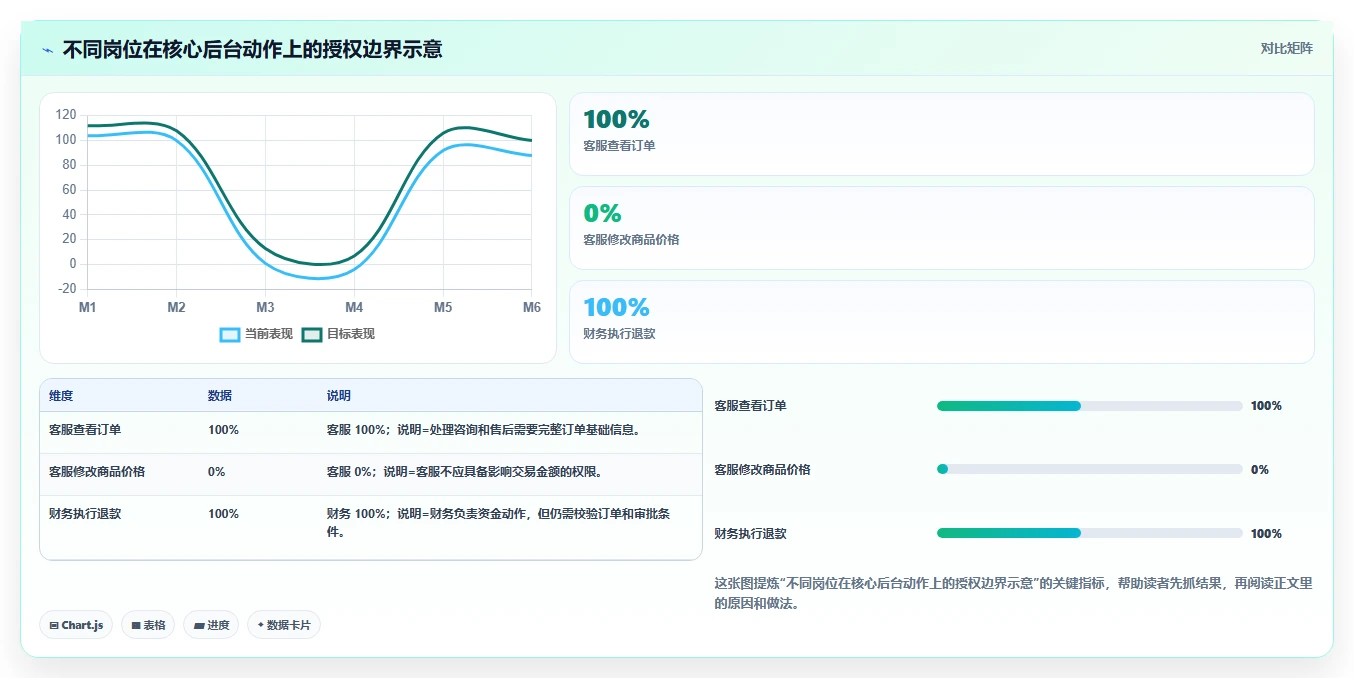Click the 对比矩阵 label in header
The width and height of the screenshot is (1354, 678).
[x=1287, y=48]
